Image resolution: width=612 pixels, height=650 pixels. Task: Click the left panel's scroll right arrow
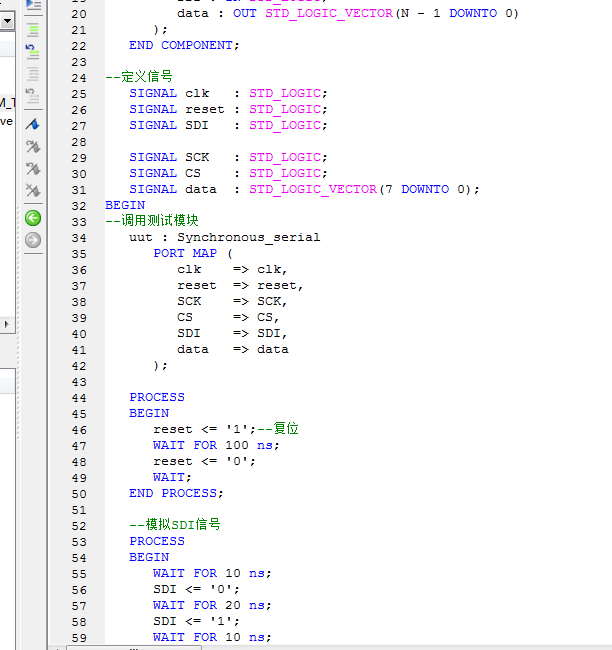tap(6, 324)
